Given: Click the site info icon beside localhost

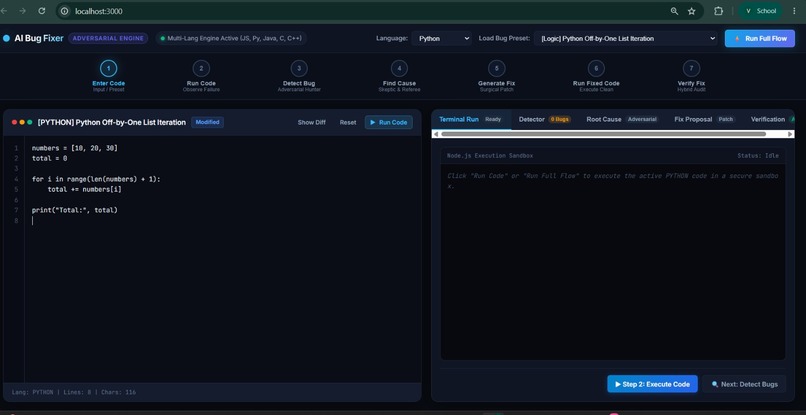Looking at the screenshot, I should 64,11.
